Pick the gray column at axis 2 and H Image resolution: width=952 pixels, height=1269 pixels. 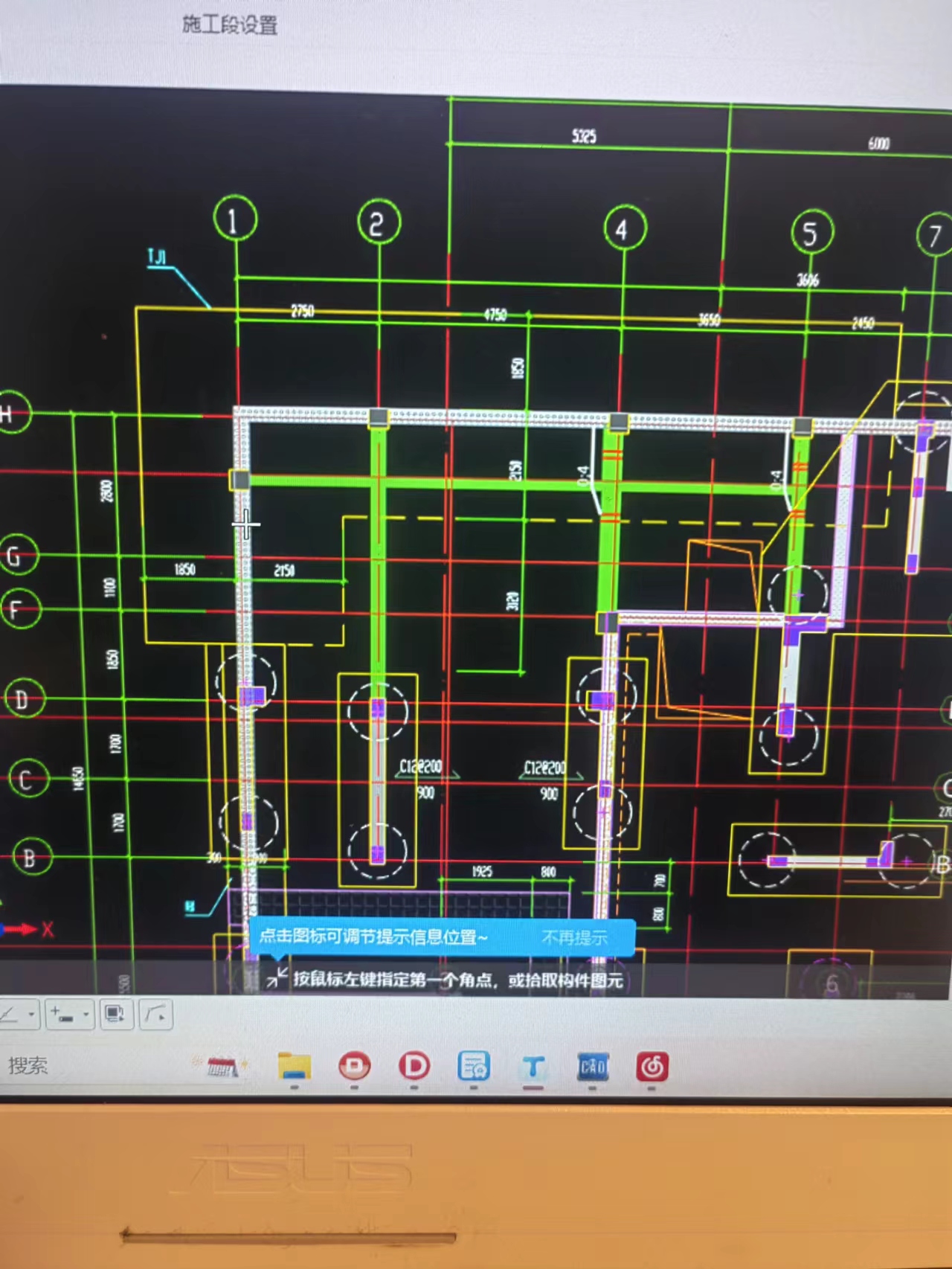tap(379, 417)
